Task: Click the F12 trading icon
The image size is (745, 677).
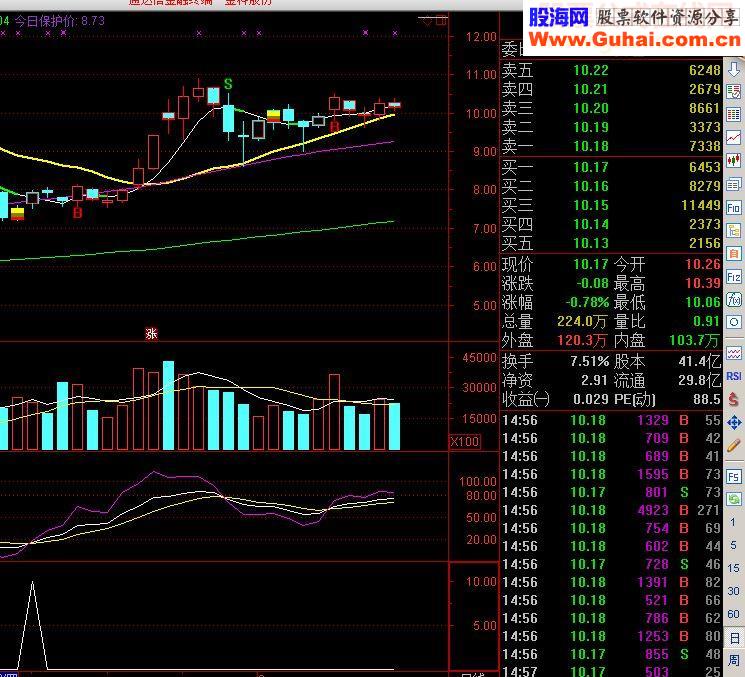Action: pyautogui.click(x=734, y=277)
